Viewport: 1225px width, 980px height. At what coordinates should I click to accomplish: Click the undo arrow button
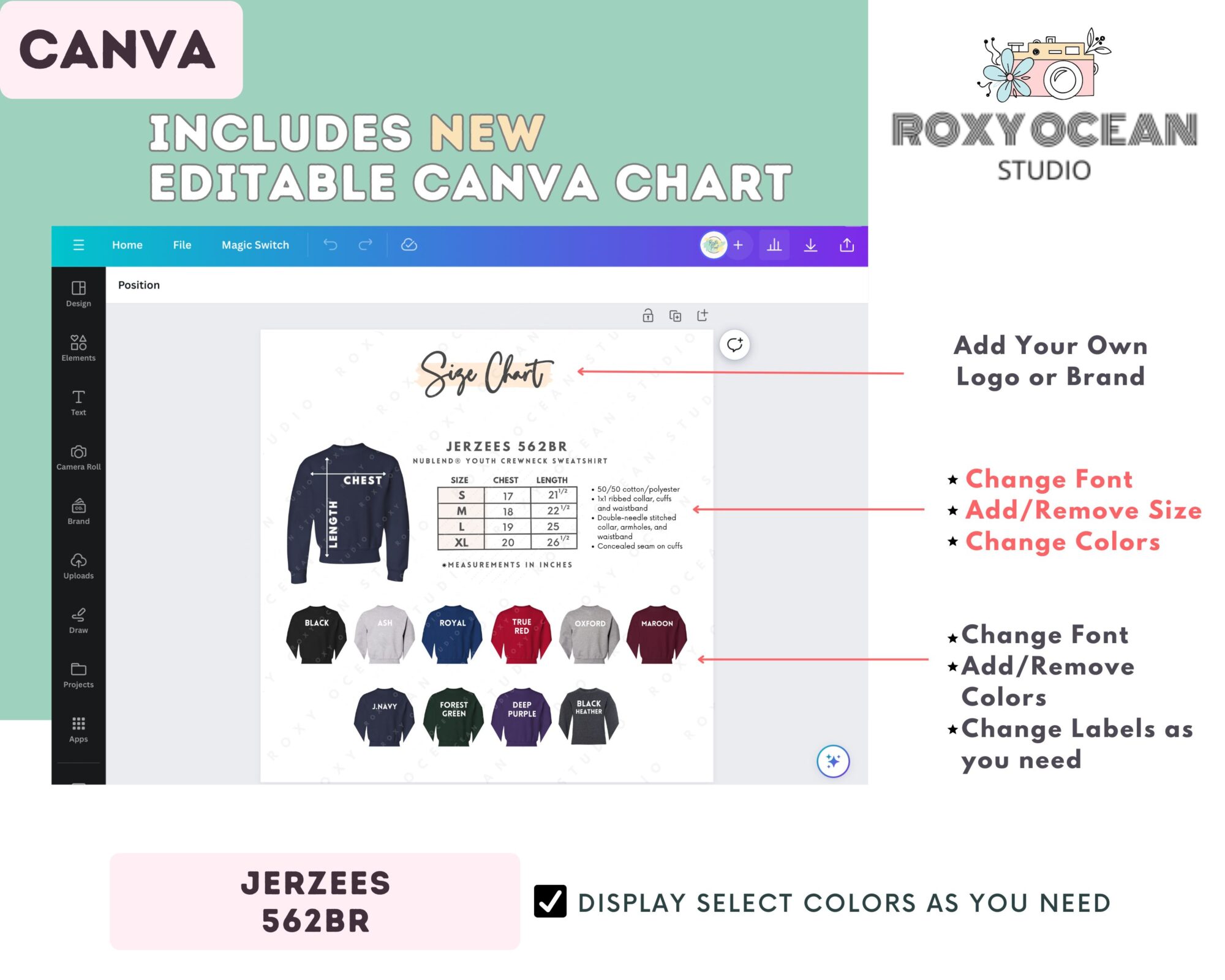tap(329, 245)
